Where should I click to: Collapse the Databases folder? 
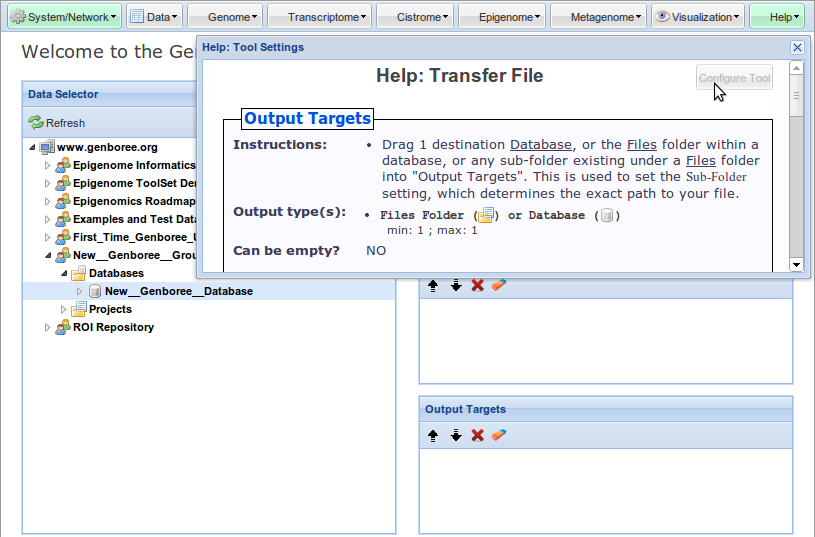64,273
